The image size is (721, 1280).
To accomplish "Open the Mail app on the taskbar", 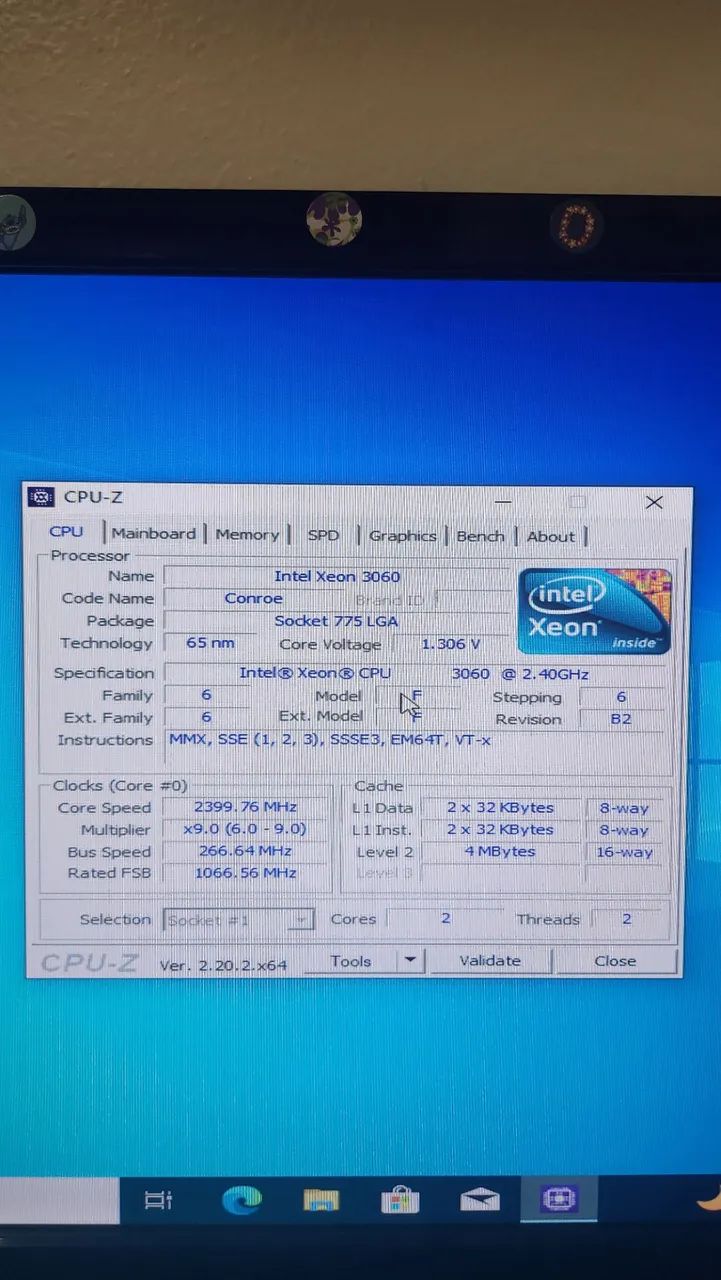I will pos(480,1199).
